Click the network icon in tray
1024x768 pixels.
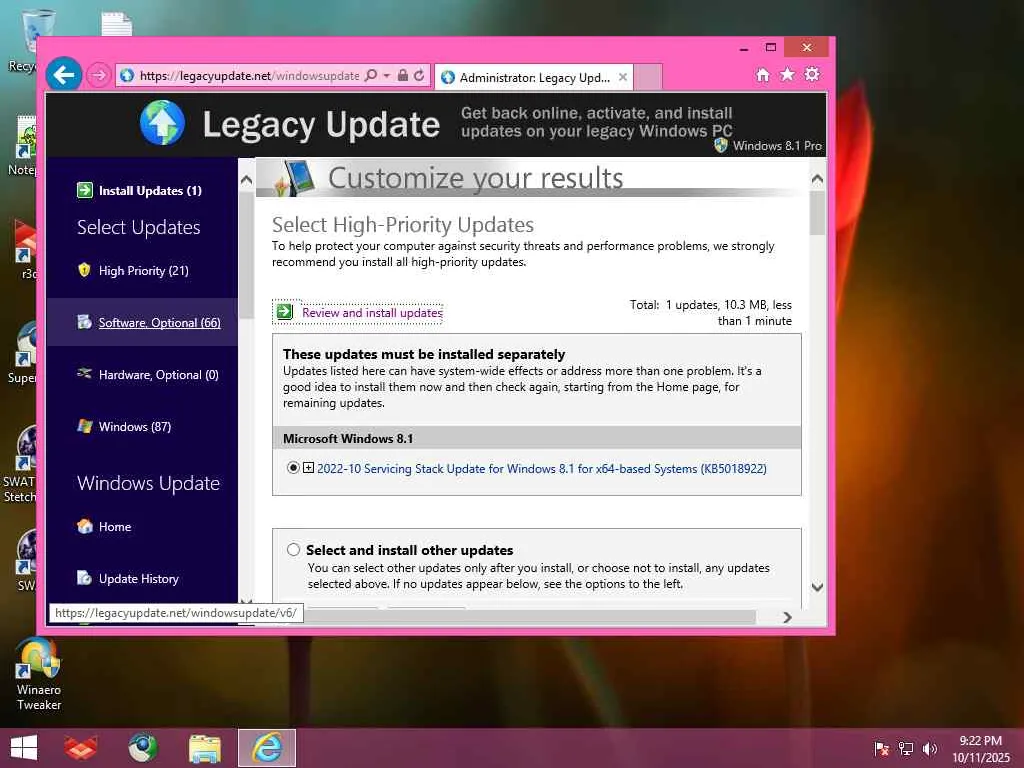tap(906, 748)
